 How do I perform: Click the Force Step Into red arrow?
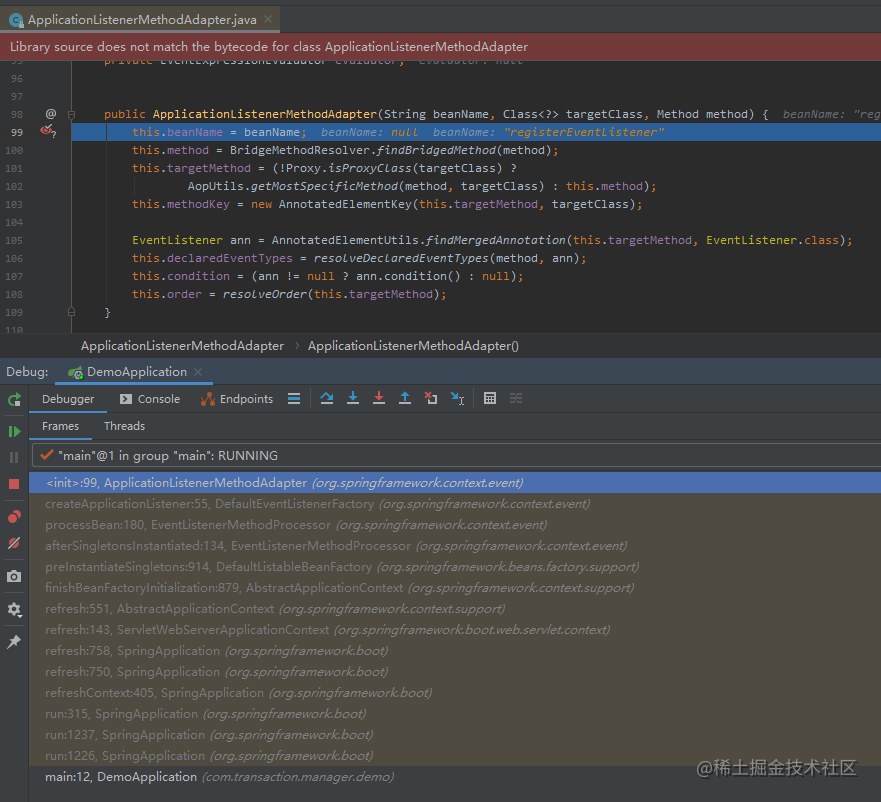tap(379, 398)
